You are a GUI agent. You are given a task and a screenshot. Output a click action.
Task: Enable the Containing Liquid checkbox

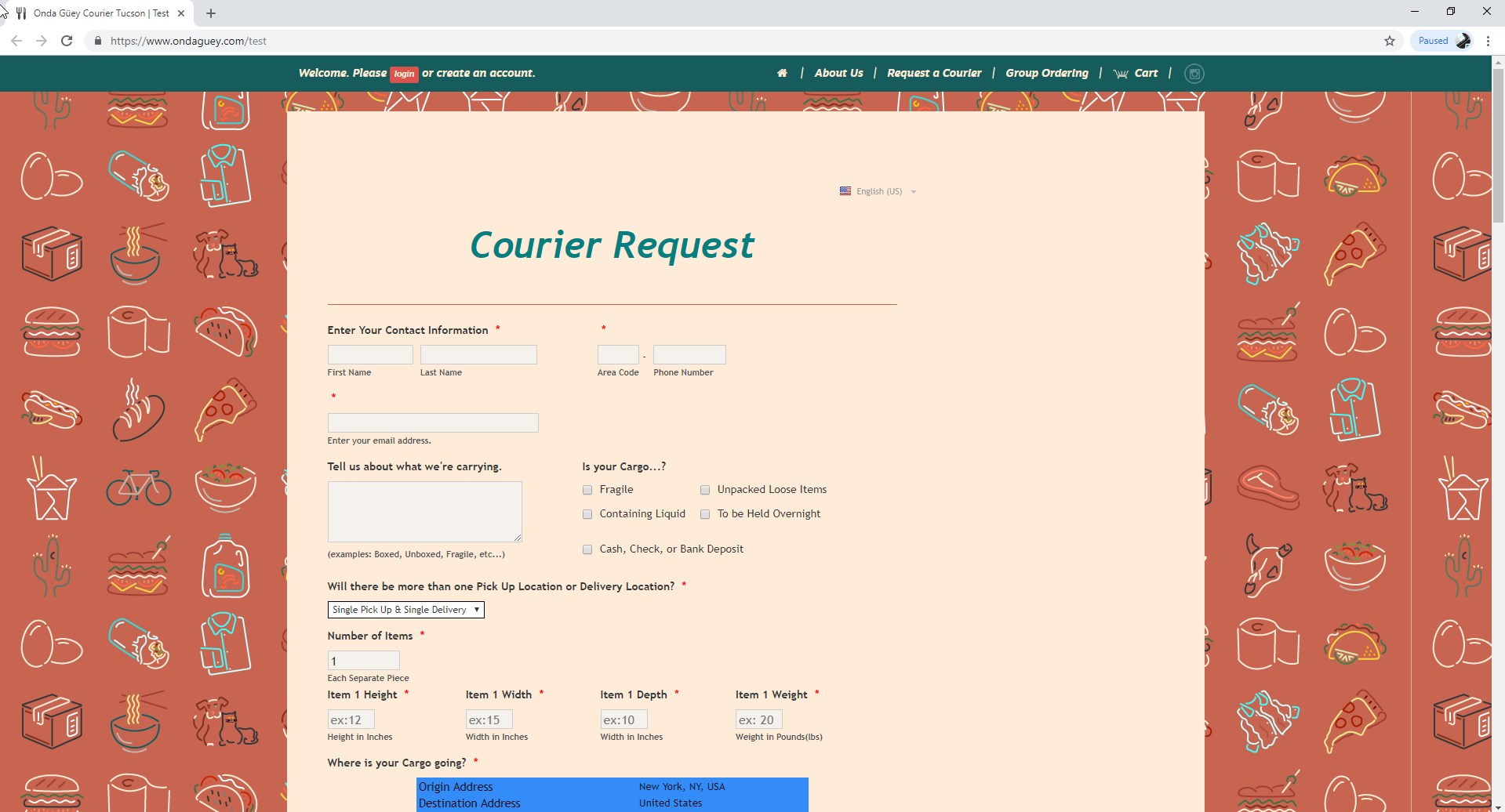(587, 514)
